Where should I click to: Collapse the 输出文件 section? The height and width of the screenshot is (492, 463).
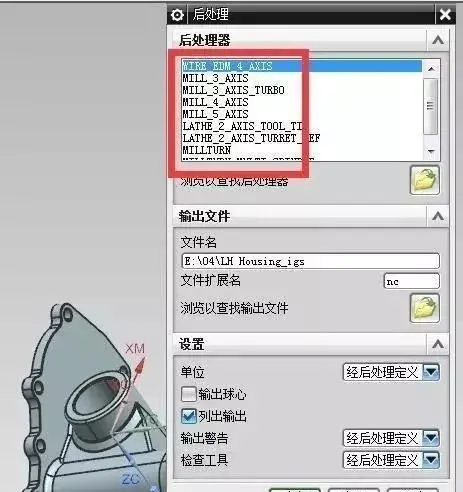click(x=438, y=217)
